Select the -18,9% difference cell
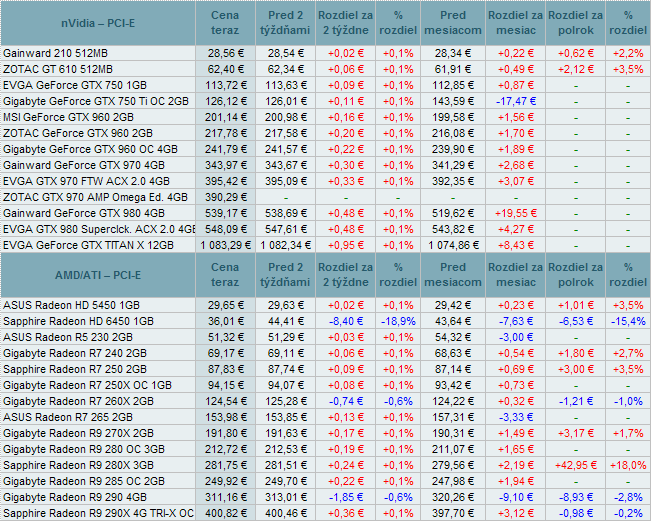This screenshot has width=651, height=521. point(398,321)
